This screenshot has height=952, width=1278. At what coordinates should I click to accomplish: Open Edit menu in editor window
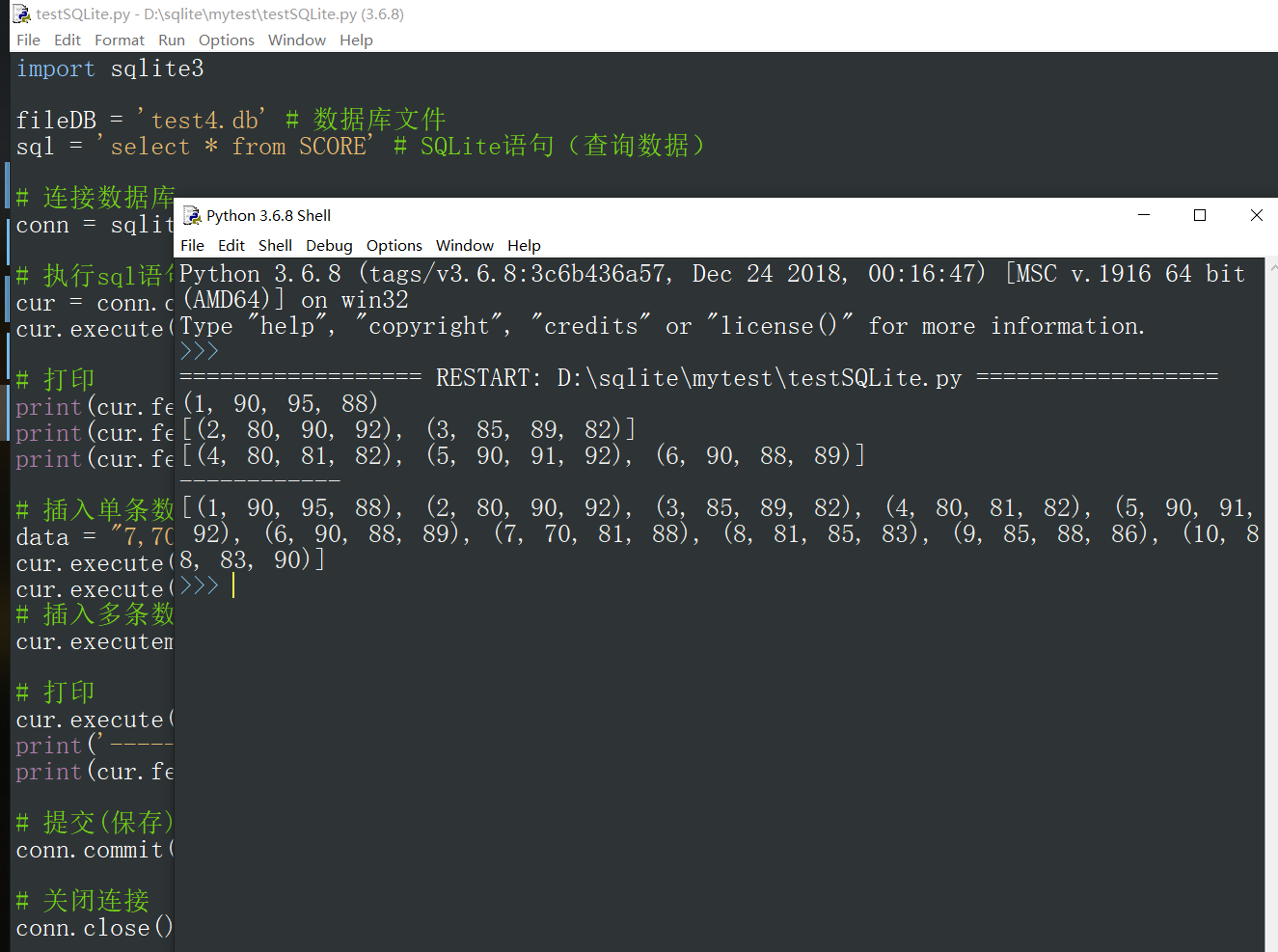coord(68,40)
